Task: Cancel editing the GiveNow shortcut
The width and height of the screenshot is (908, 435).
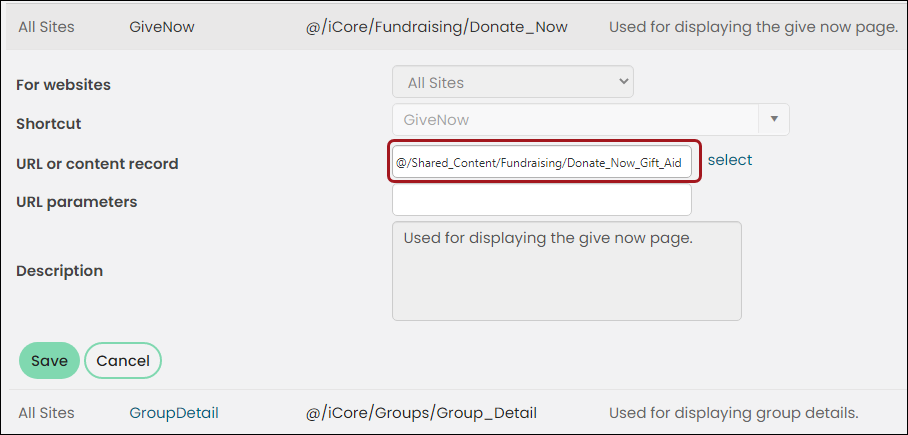Action: click(x=123, y=361)
